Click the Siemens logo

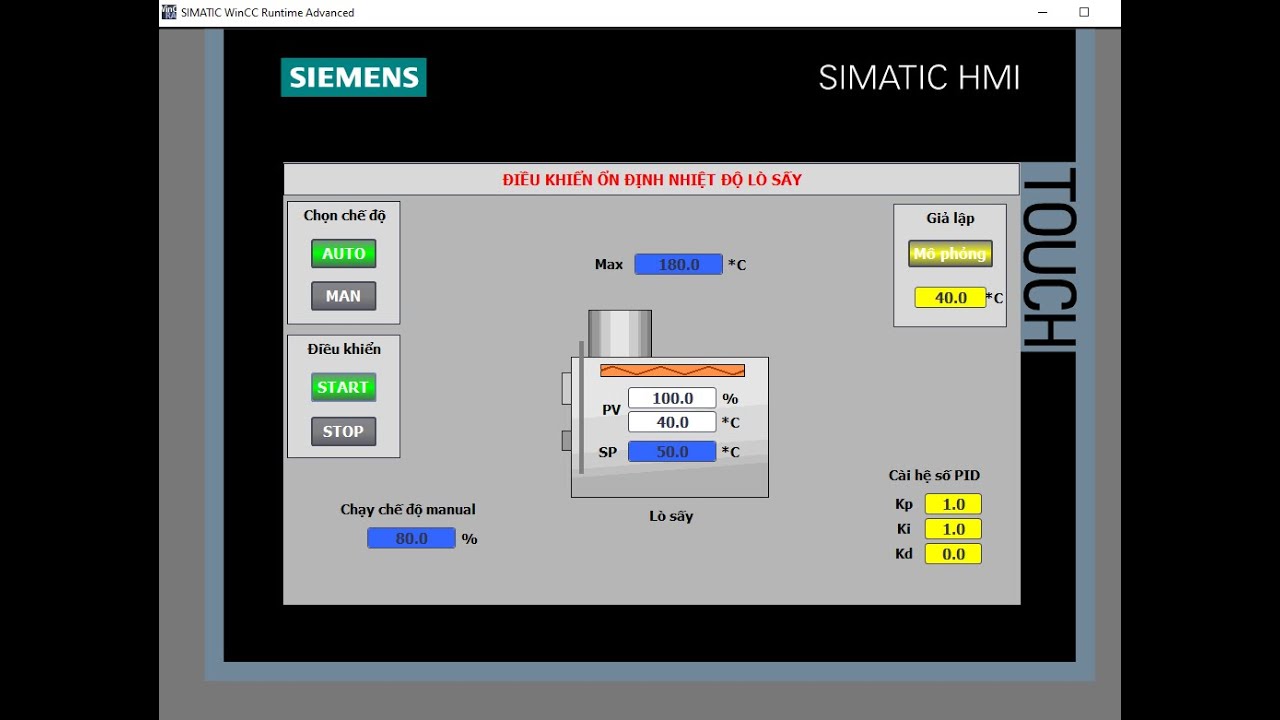pos(353,77)
